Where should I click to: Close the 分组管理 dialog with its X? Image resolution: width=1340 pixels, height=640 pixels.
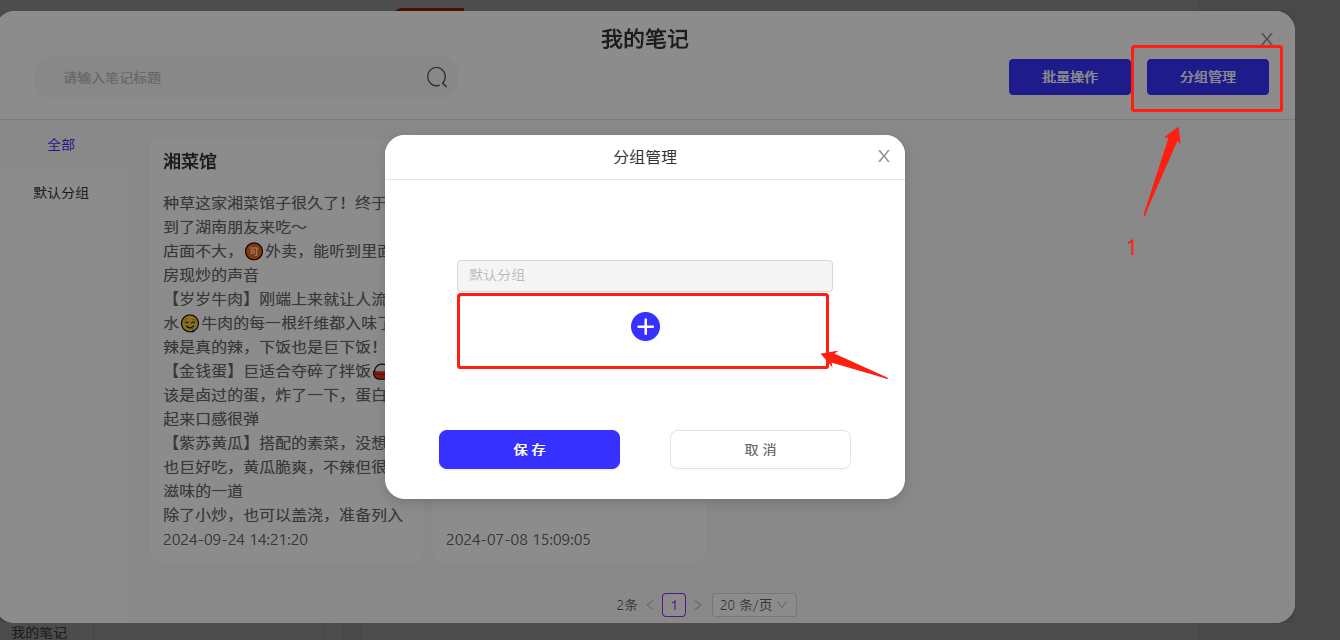click(x=883, y=156)
